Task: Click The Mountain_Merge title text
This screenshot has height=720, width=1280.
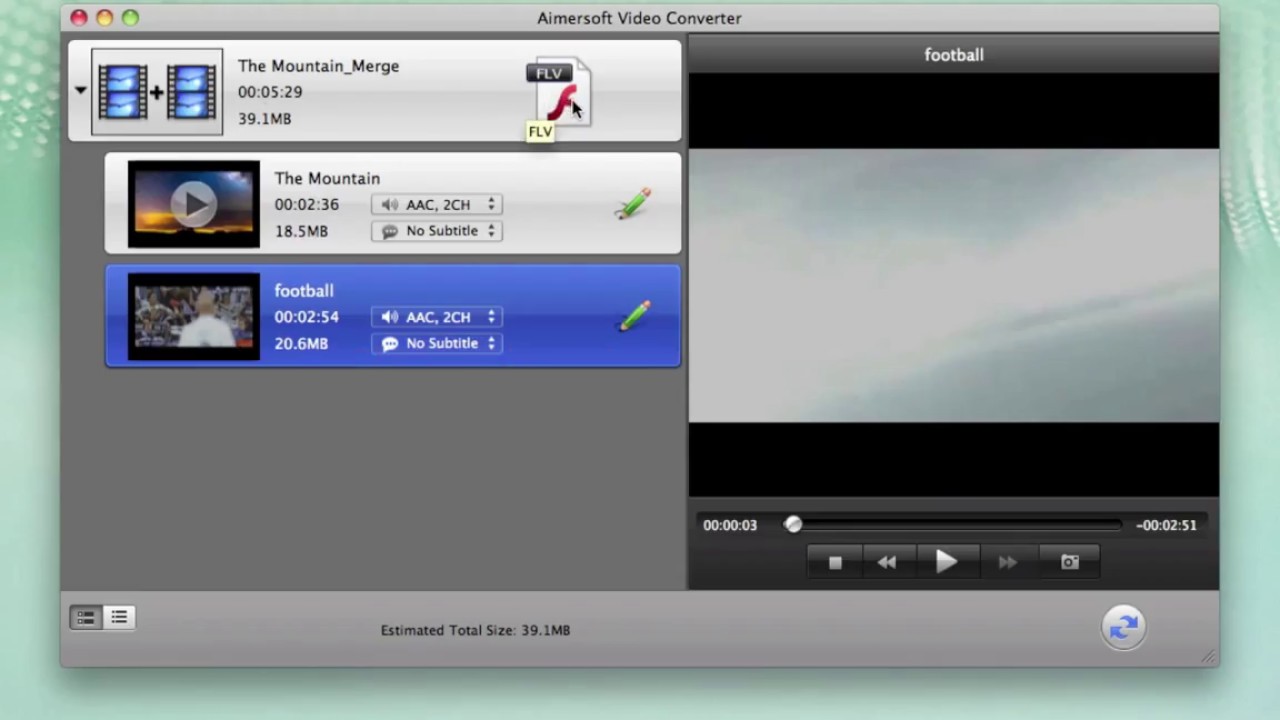Action: (x=318, y=66)
